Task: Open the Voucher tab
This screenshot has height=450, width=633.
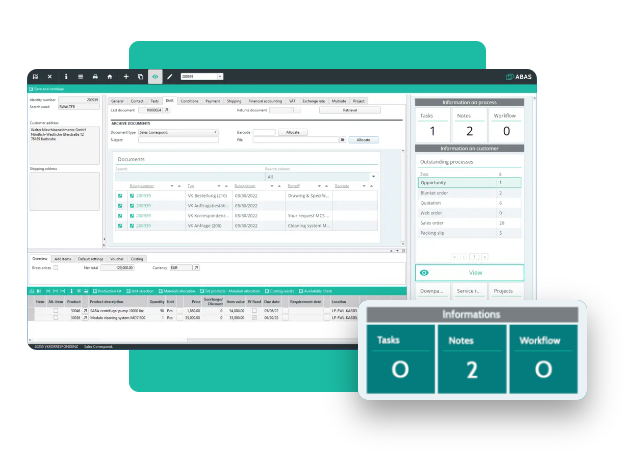Action: 117,259
